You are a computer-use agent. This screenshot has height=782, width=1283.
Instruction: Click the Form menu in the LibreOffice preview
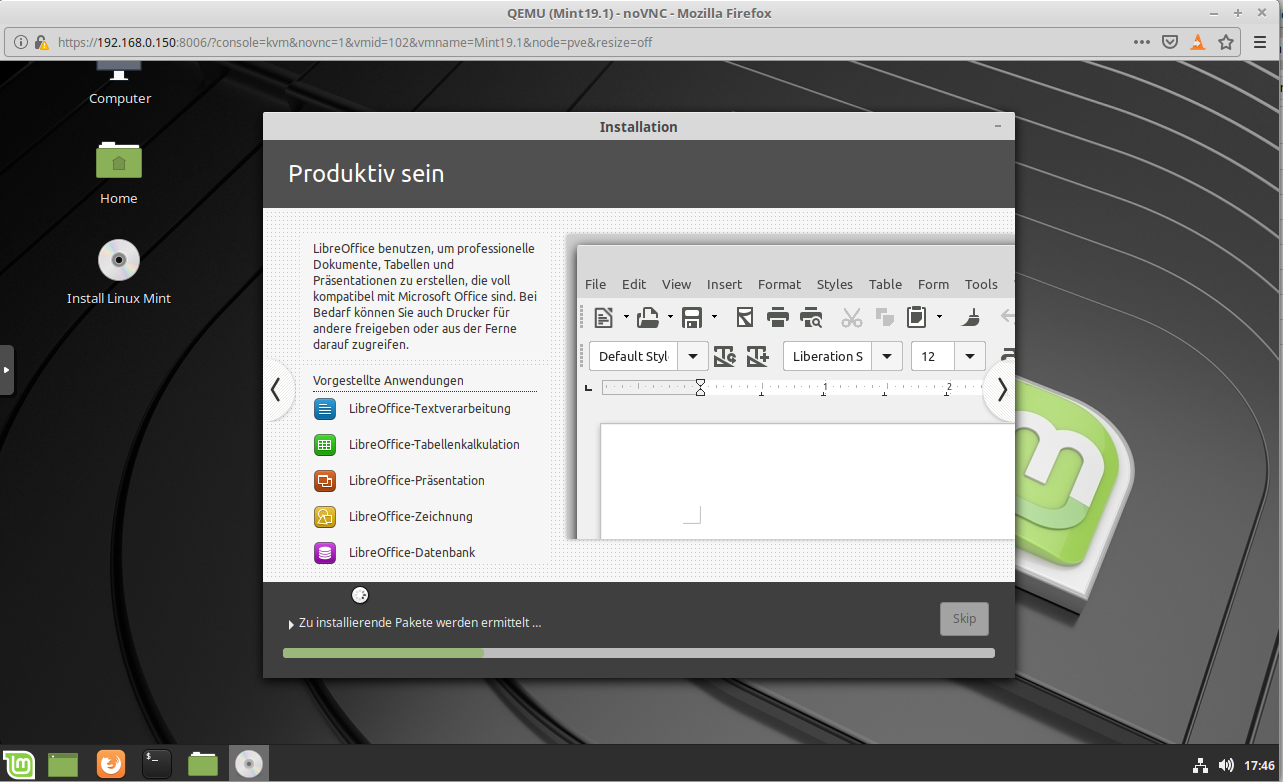click(933, 284)
